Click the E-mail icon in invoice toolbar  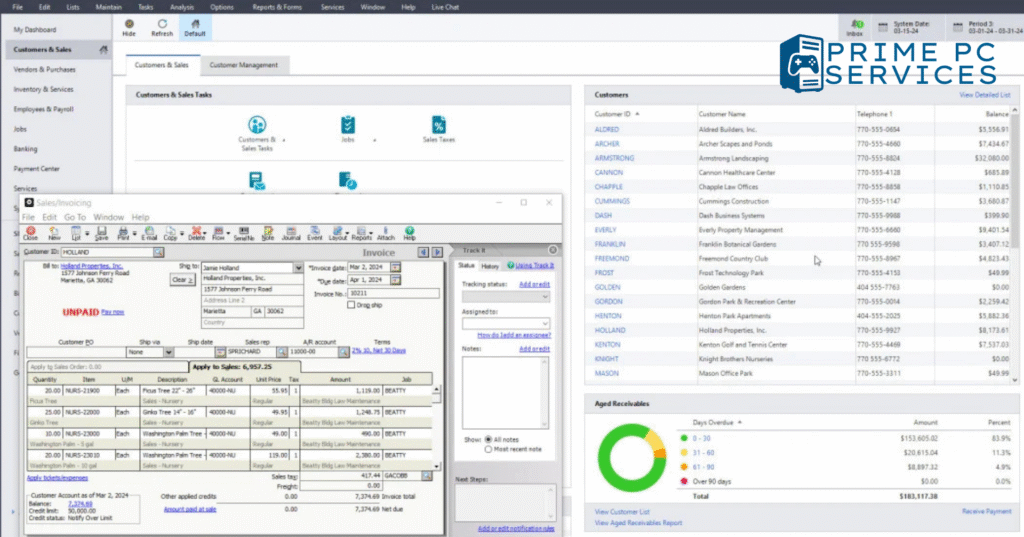pyautogui.click(x=149, y=233)
